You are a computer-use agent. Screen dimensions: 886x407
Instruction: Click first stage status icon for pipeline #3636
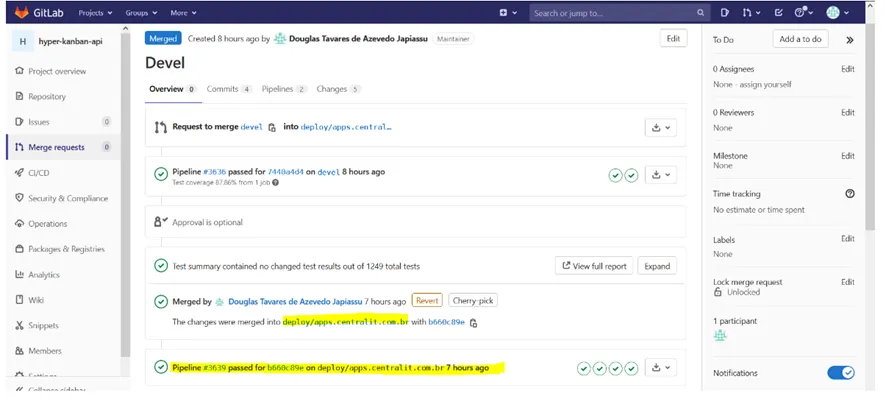point(615,176)
